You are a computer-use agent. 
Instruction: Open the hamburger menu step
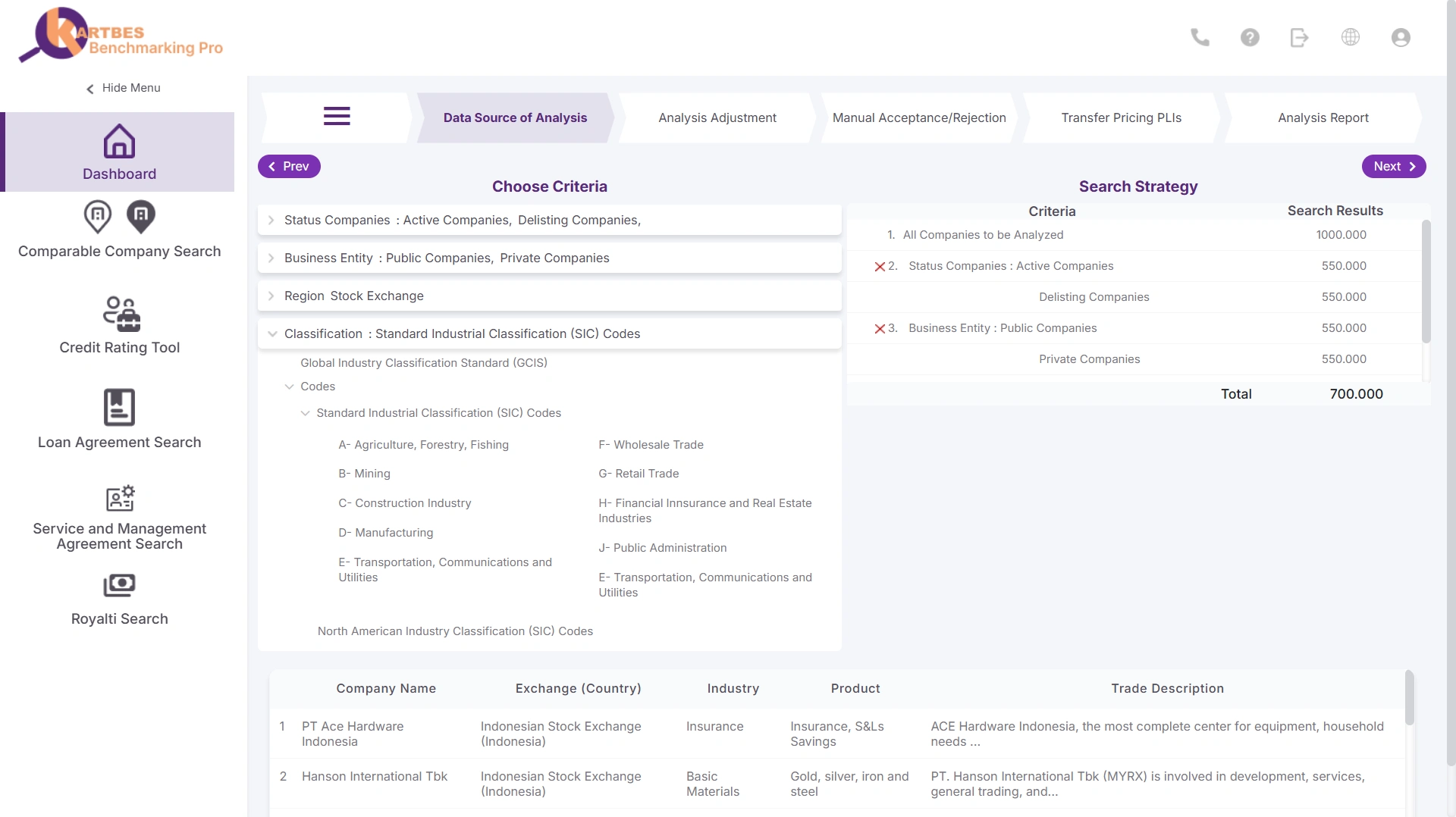pos(337,117)
